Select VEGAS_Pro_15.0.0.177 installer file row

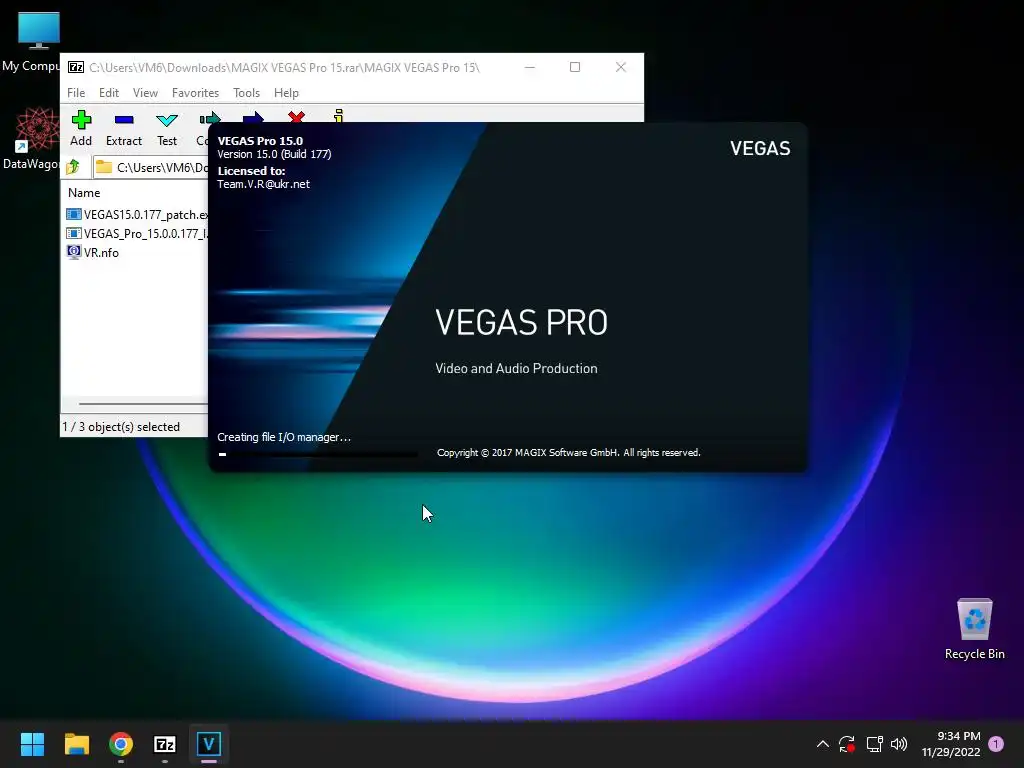tap(136, 233)
